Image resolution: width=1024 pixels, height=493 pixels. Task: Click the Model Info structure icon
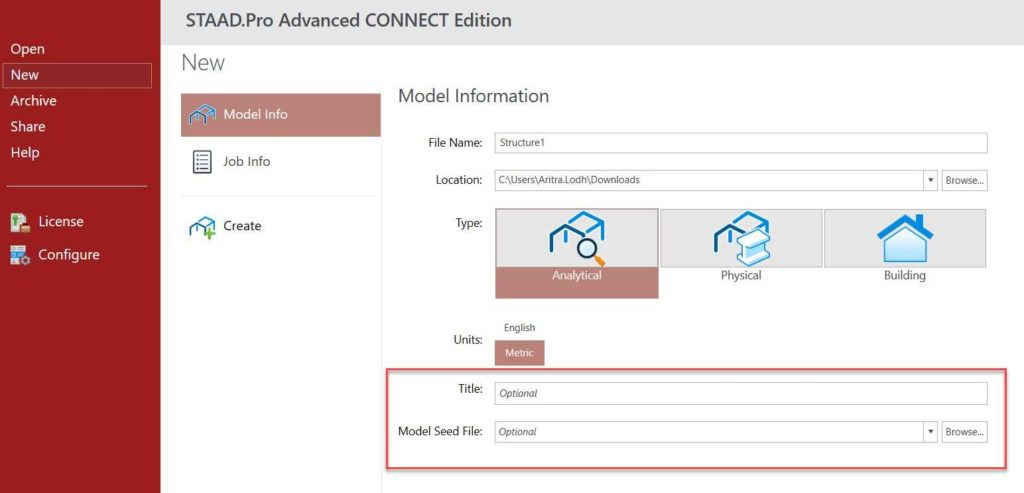click(202, 115)
